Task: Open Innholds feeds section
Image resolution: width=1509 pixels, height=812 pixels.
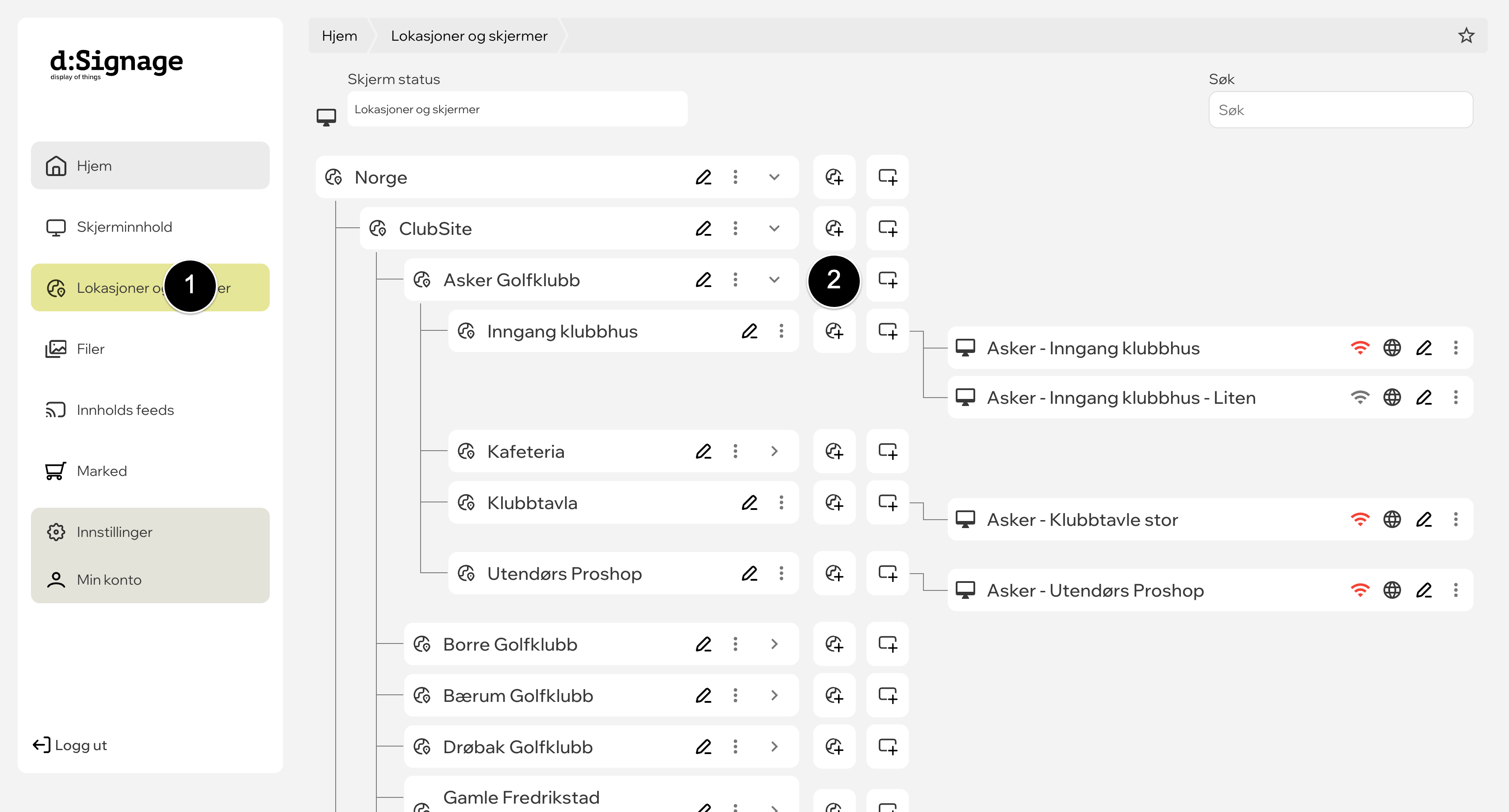Action: tap(150, 410)
